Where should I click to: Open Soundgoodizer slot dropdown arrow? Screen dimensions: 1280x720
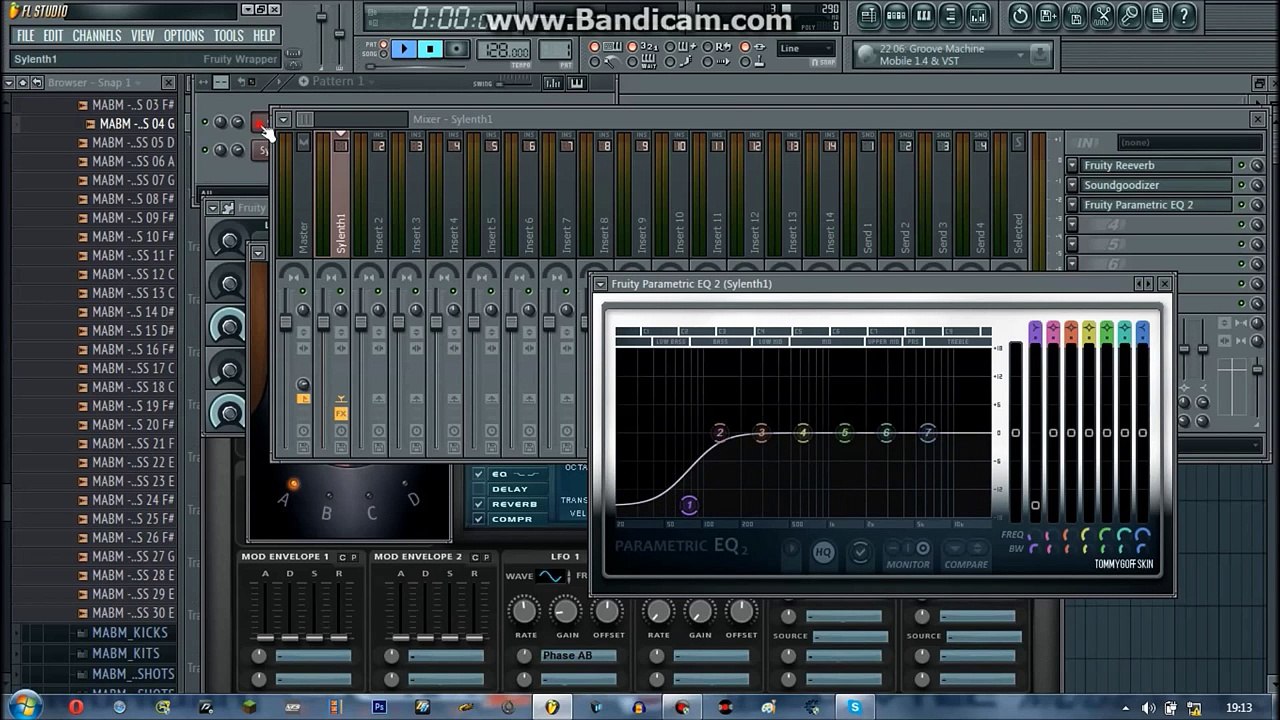coord(1072,185)
